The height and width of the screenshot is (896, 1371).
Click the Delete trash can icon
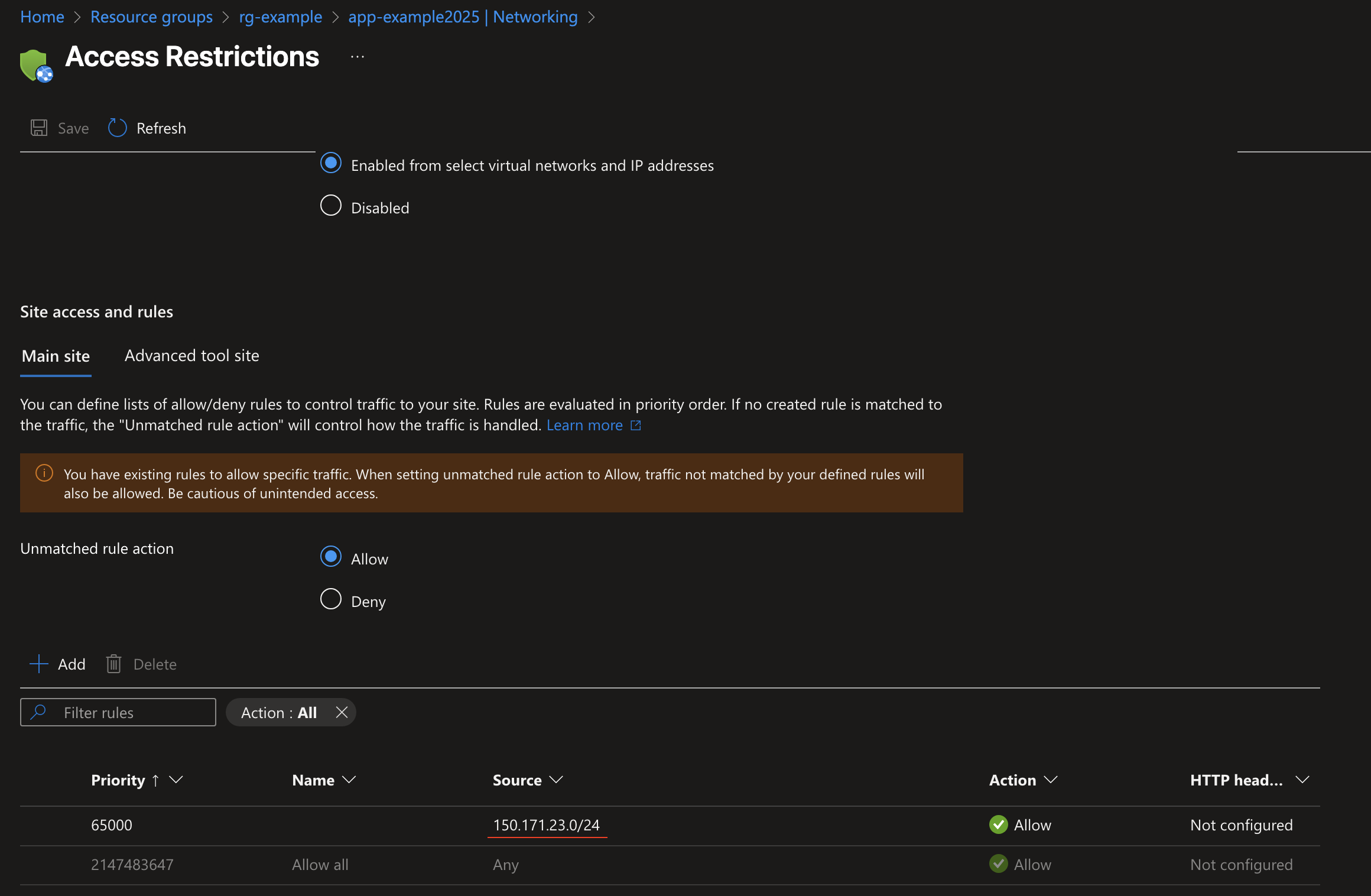point(113,664)
